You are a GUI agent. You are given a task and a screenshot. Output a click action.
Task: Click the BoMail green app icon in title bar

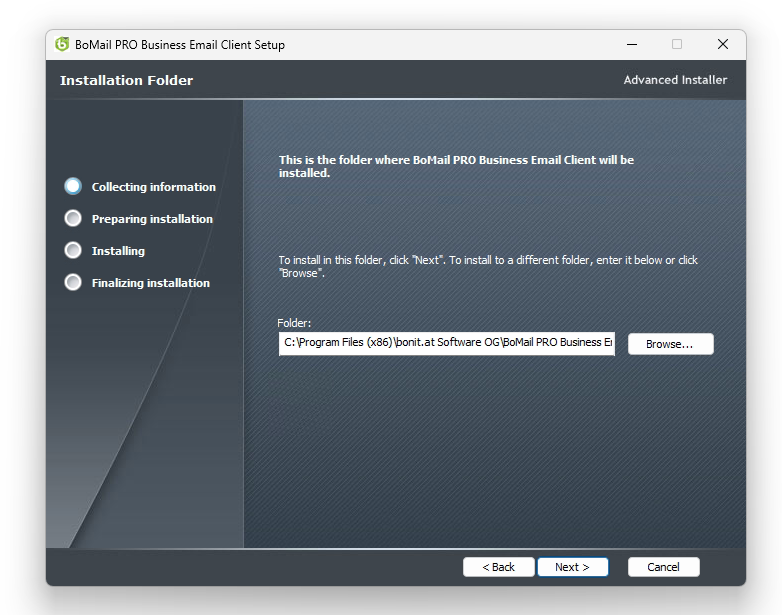(62, 44)
